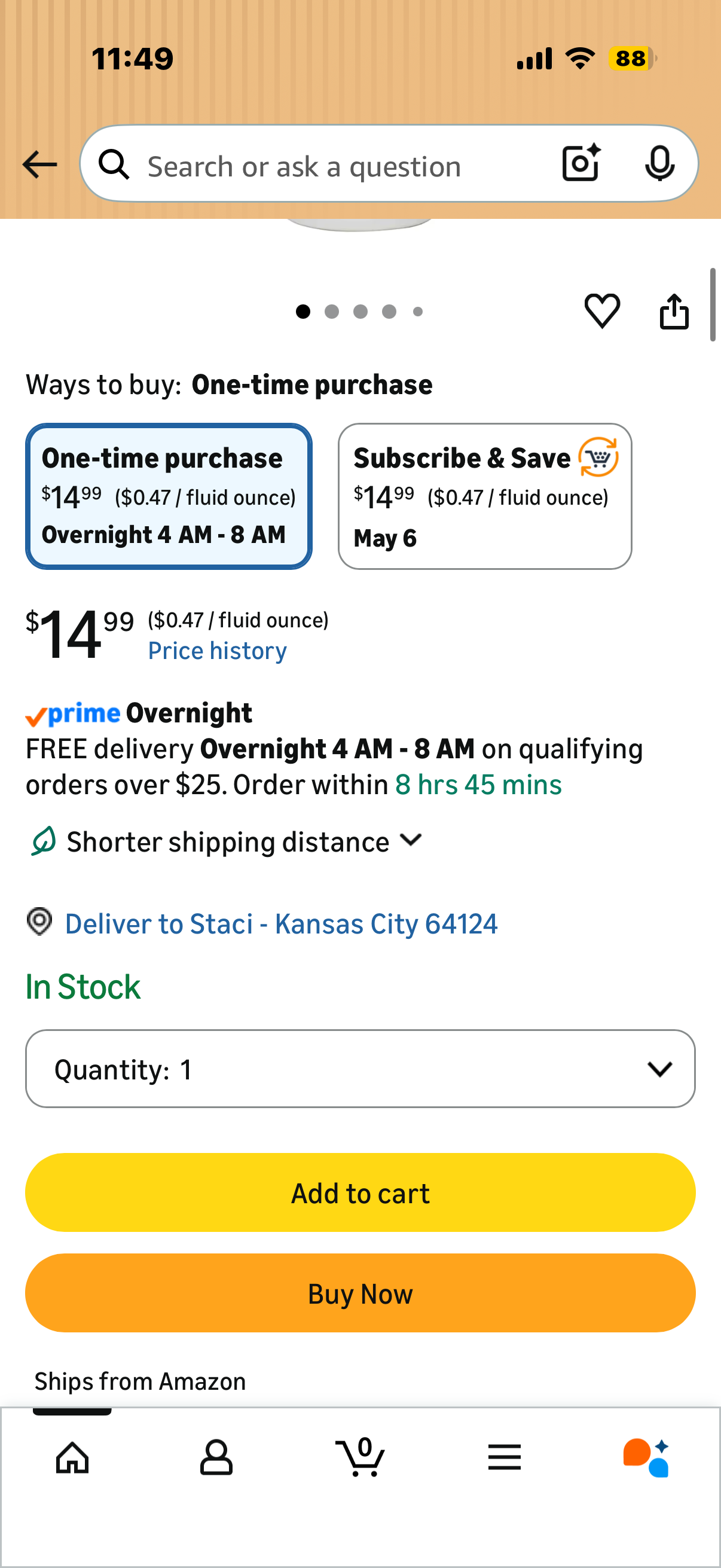The image size is (721, 1568).
Task: Open Quantity dropdown
Action: click(x=360, y=1068)
